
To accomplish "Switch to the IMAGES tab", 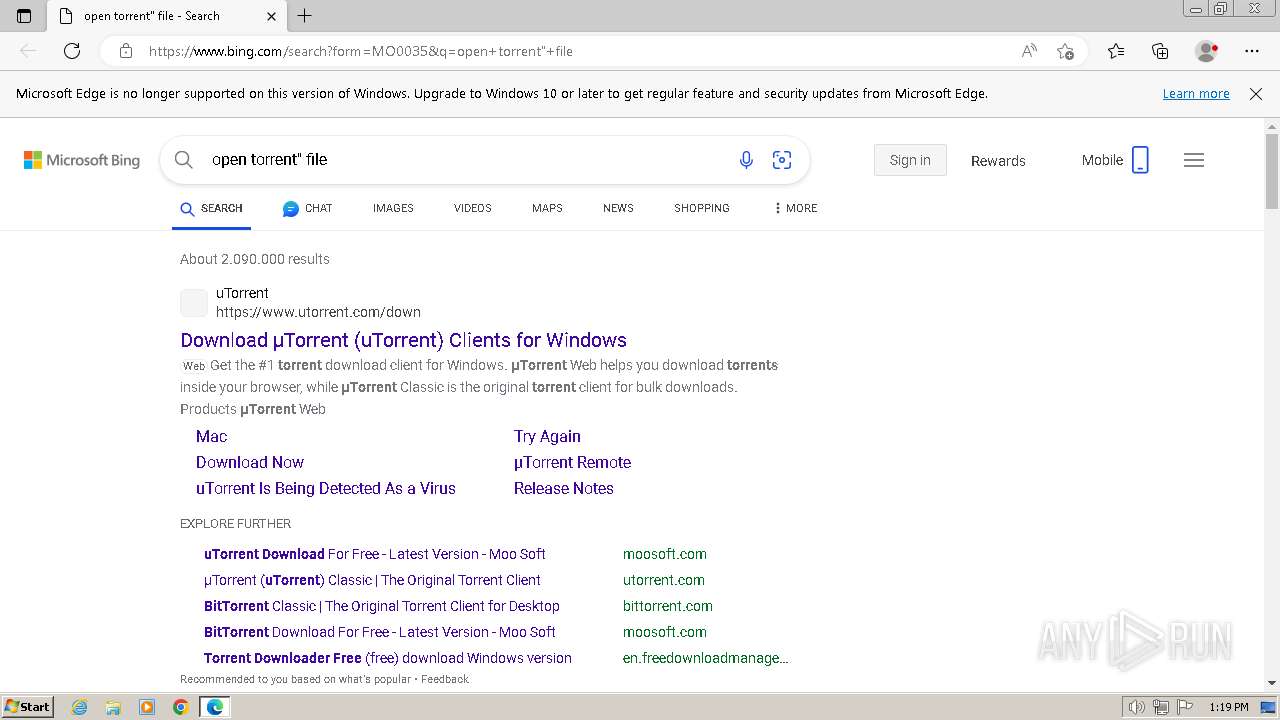I will click(393, 208).
